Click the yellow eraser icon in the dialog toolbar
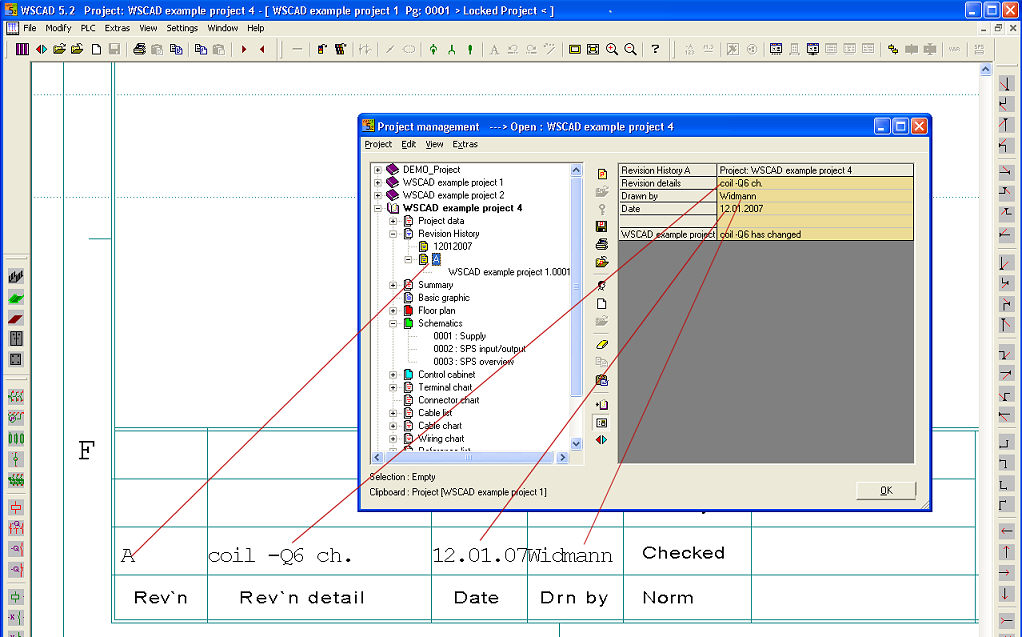This screenshot has height=637, width=1022. click(x=602, y=344)
